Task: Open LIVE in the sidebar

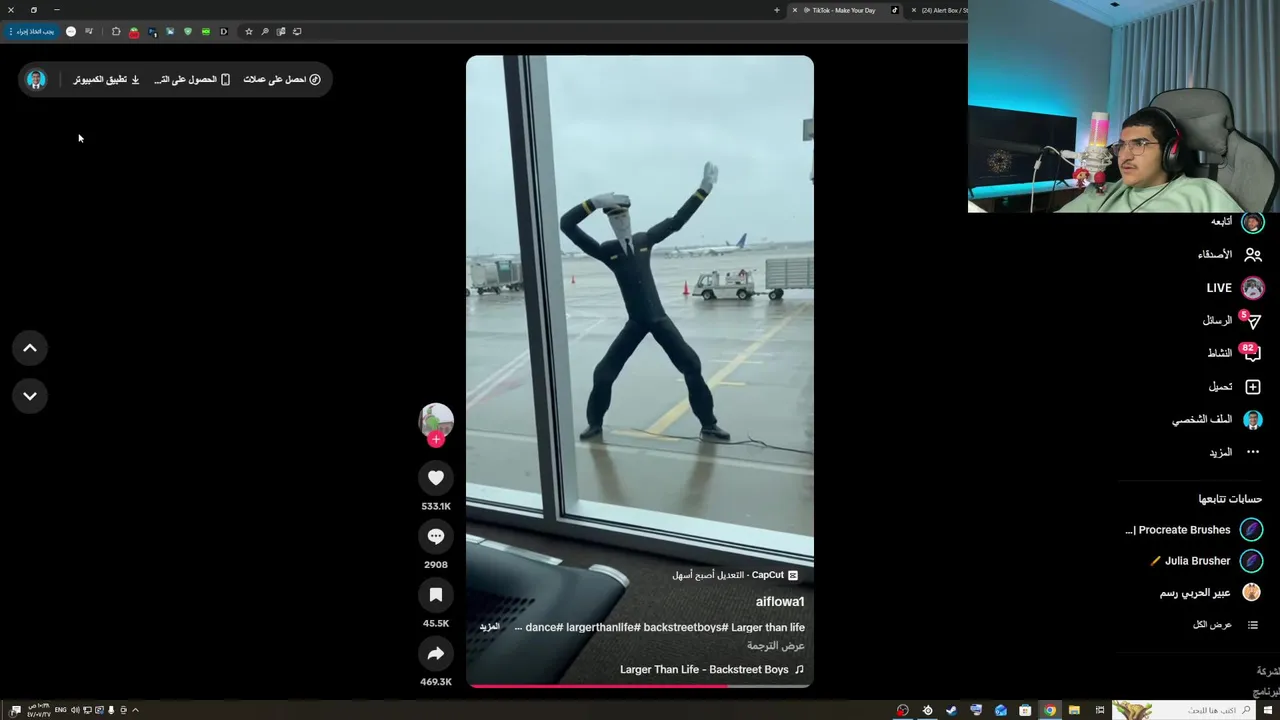Action: click(1235, 288)
